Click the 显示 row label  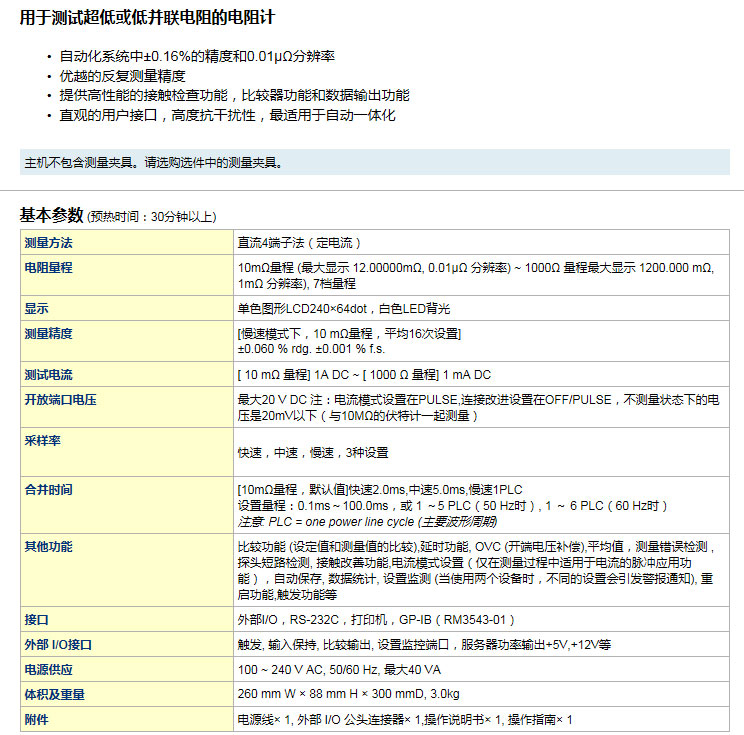37,309
